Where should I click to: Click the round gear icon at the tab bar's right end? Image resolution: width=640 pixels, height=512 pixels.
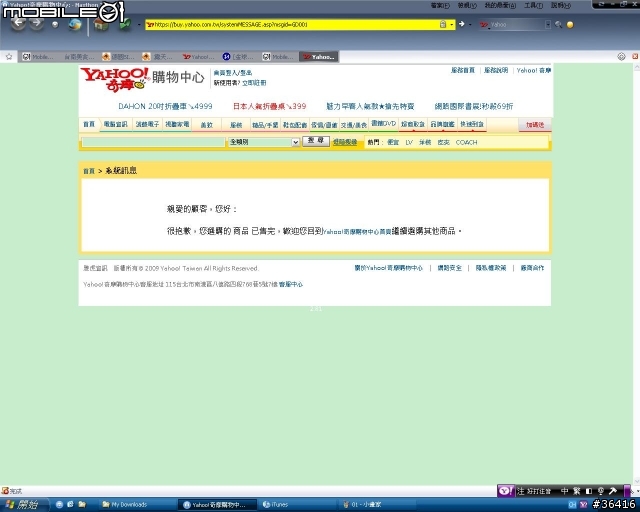point(621,57)
